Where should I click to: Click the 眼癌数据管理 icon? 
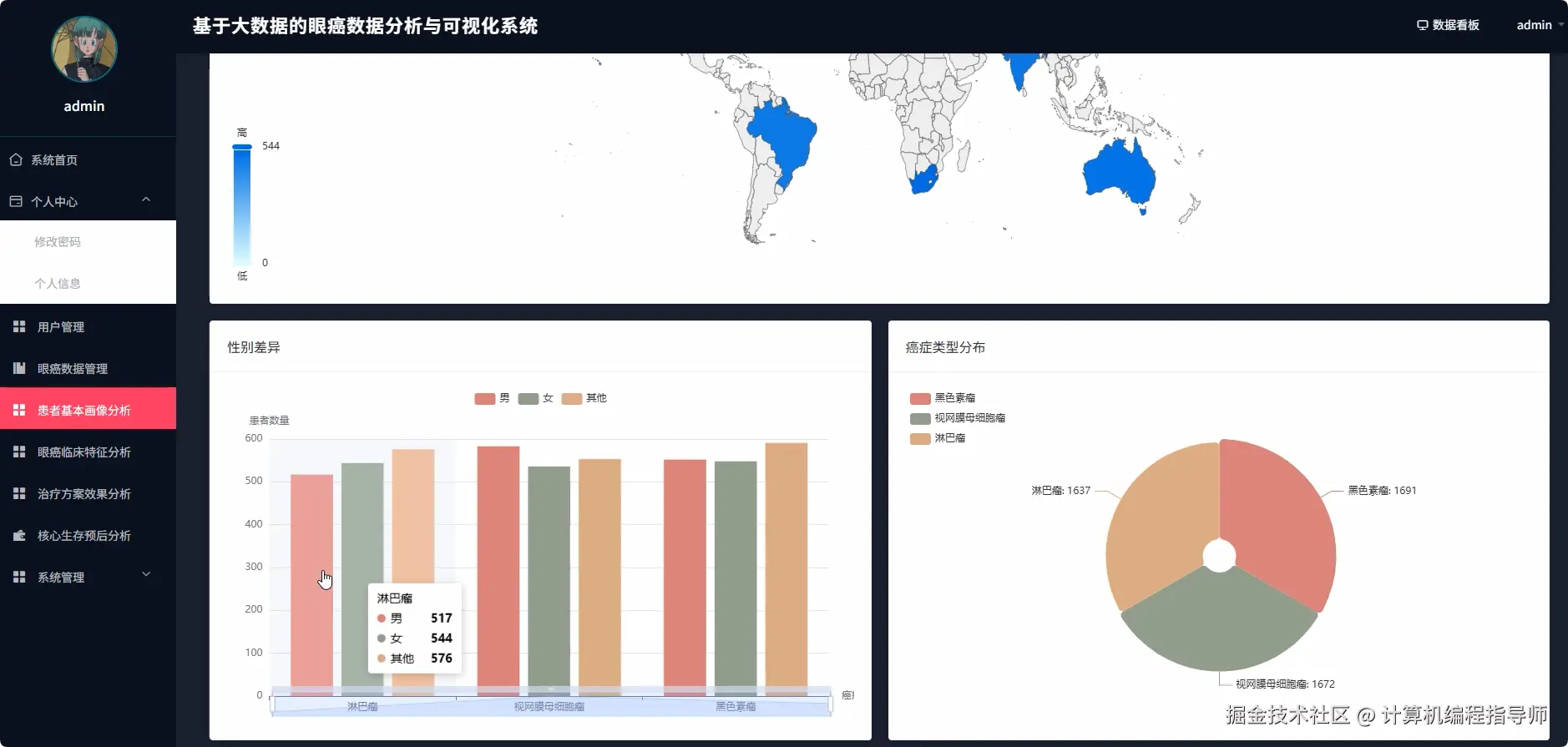click(19, 368)
